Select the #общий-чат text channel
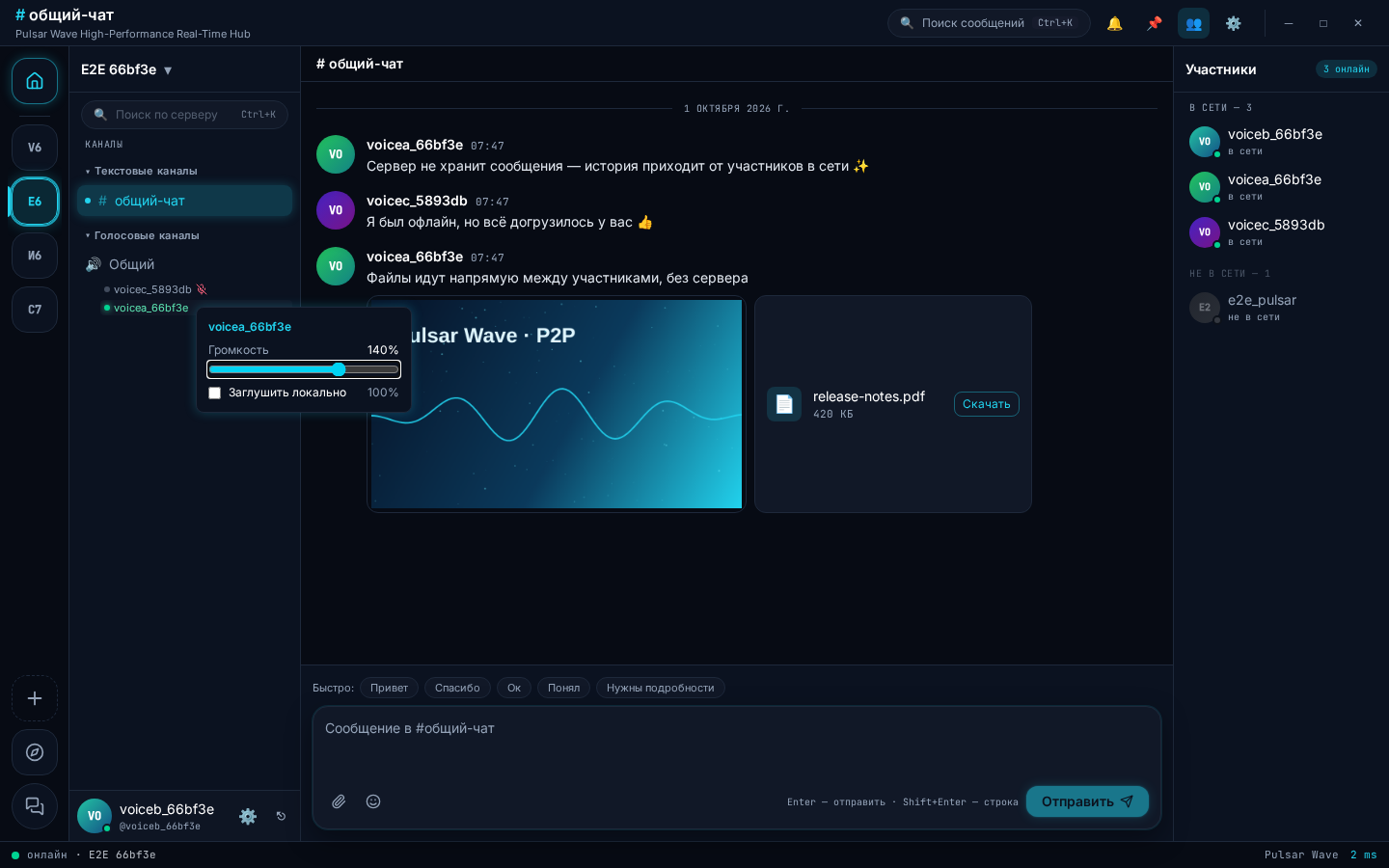Viewport: 1389px width, 868px height. tap(184, 201)
